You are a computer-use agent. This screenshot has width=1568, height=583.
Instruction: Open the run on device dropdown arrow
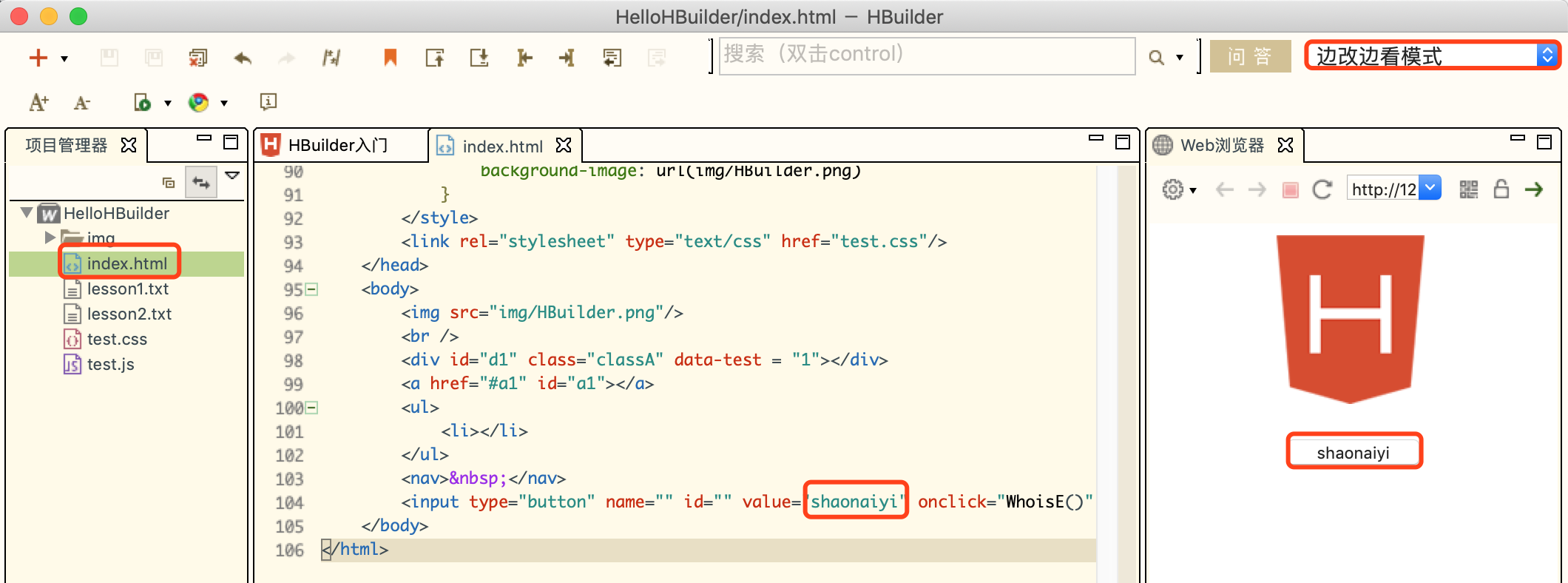(x=168, y=103)
